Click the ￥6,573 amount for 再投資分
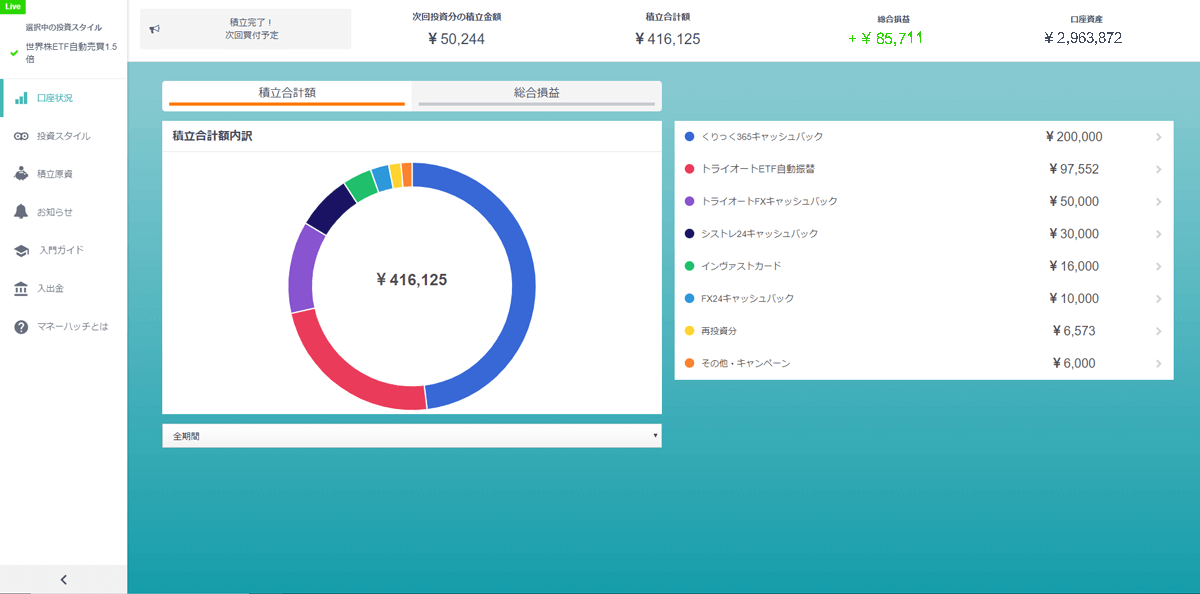The image size is (1200, 594). click(1075, 331)
